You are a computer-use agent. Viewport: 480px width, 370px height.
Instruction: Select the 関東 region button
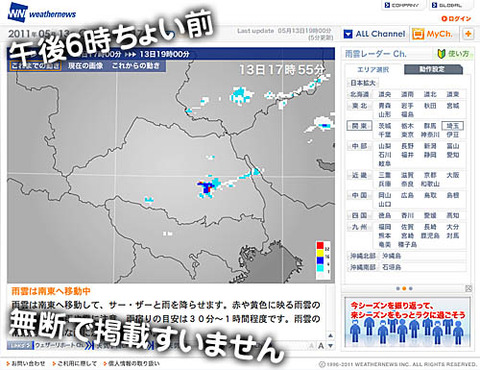[x=359, y=126]
